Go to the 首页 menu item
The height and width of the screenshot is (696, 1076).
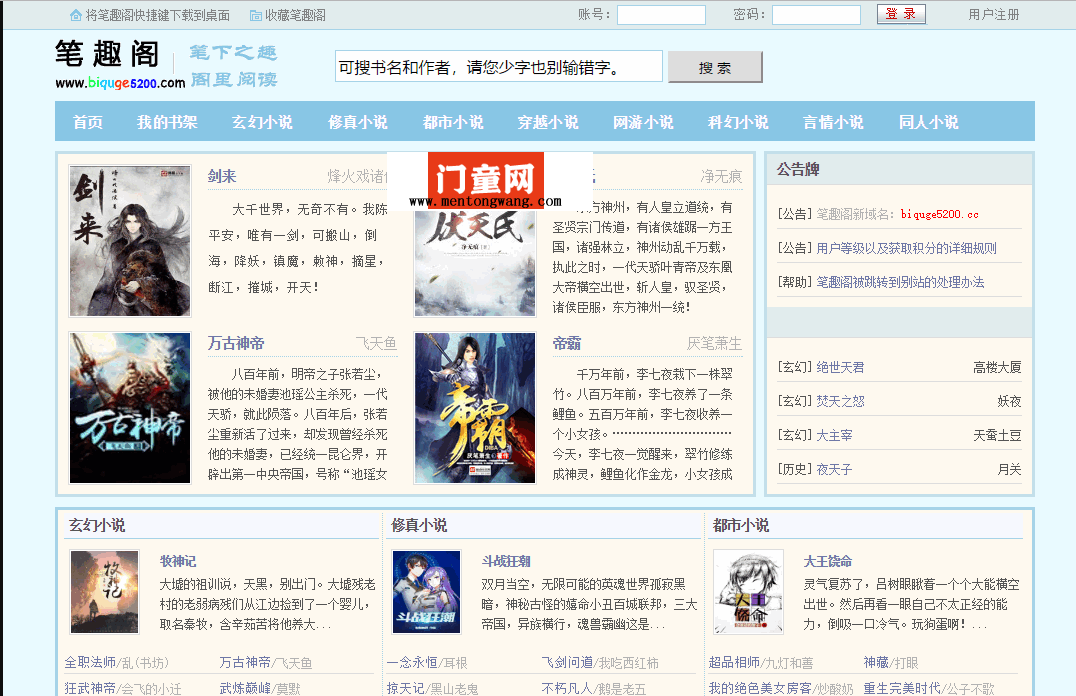pyautogui.click(x=88, y=122)
